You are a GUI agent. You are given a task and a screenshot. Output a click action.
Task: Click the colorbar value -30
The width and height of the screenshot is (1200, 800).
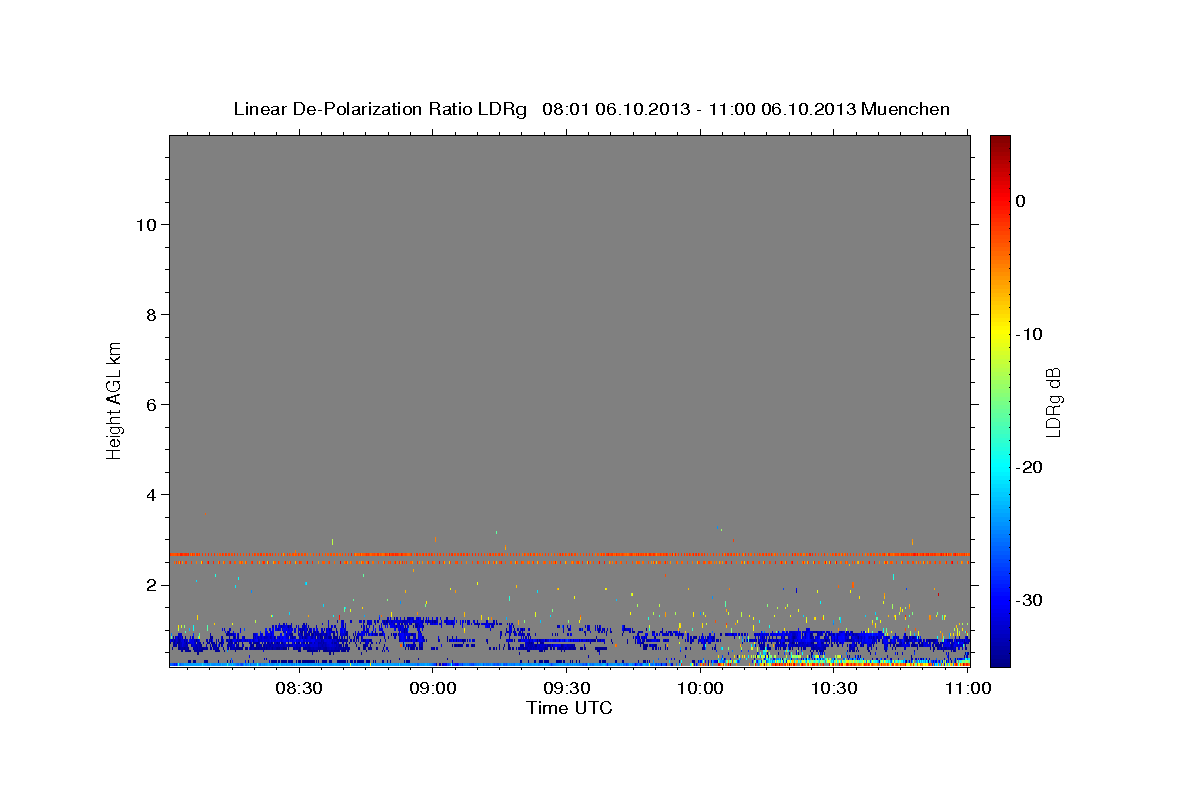pos(1029,600)
